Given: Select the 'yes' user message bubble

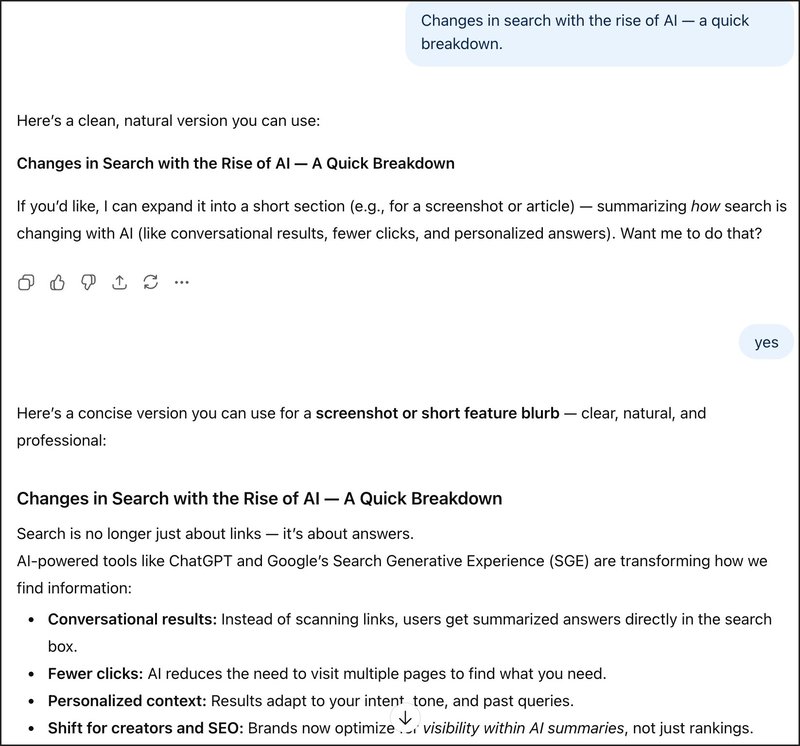Looking at the screenshot, I should click(766, 343).
